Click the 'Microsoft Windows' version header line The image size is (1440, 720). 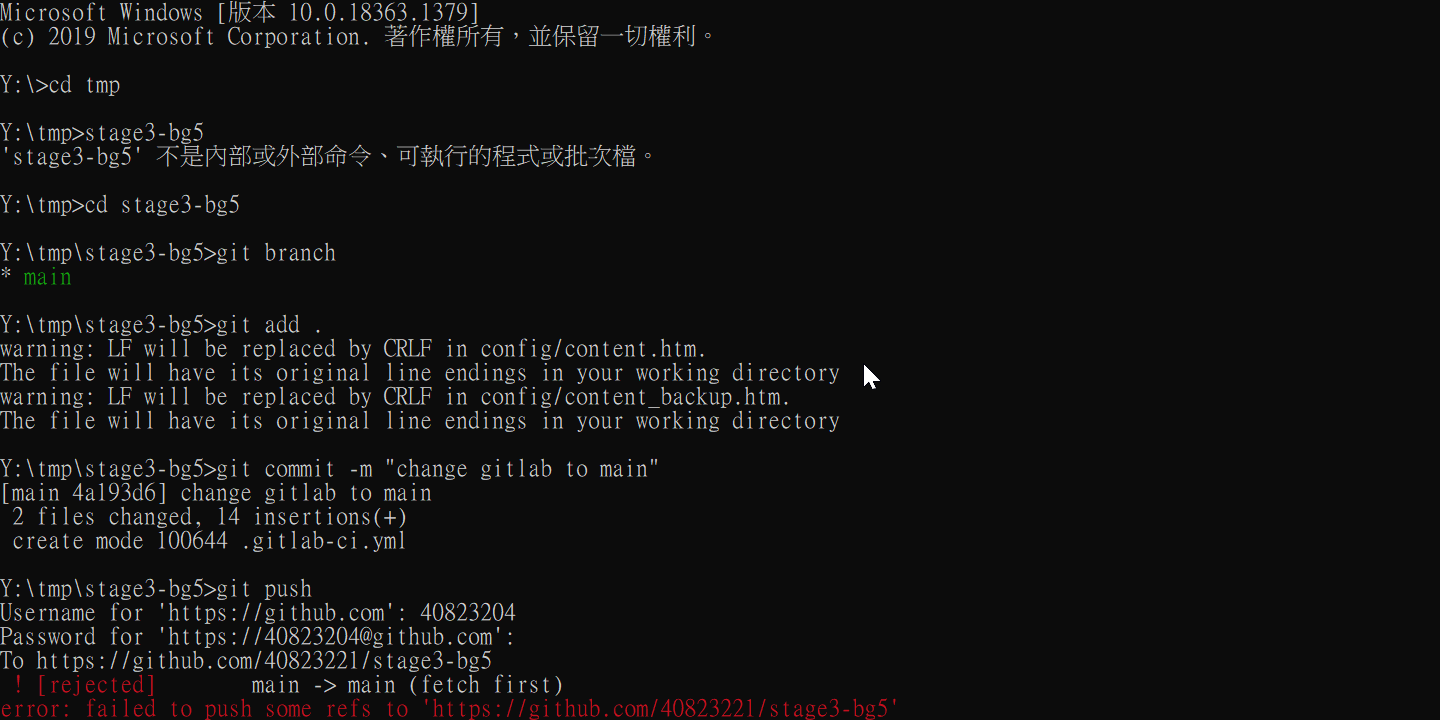click(x=240, y=13)
